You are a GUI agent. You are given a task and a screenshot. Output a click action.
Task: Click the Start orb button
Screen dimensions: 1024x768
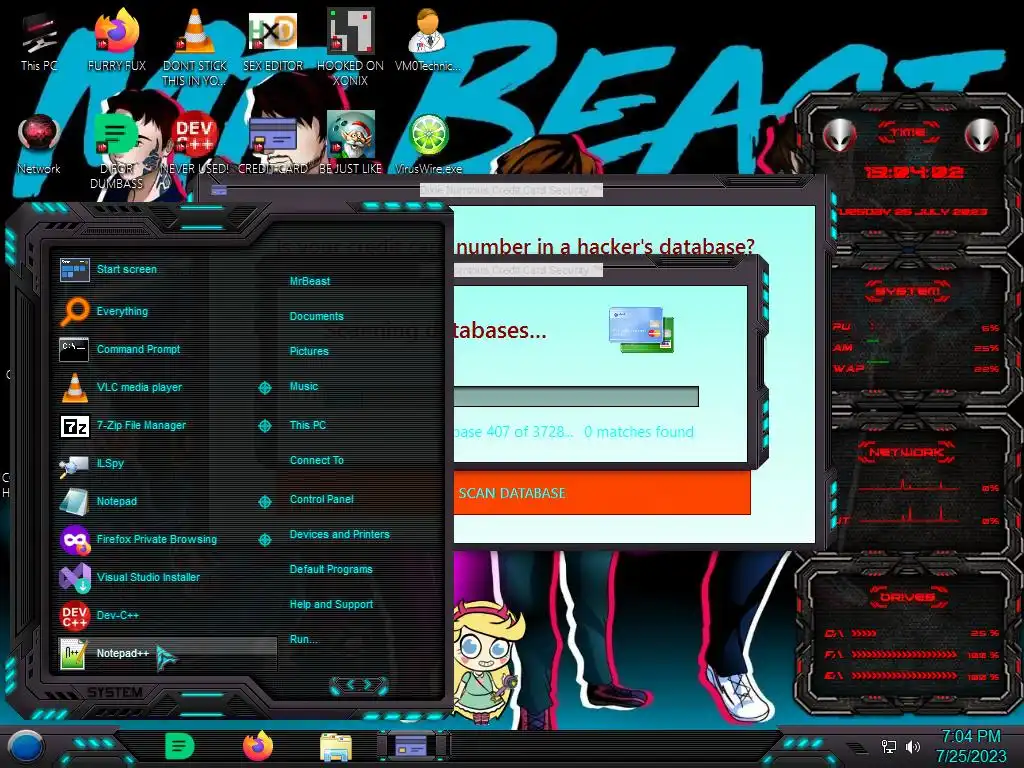(x=26, y=746)
